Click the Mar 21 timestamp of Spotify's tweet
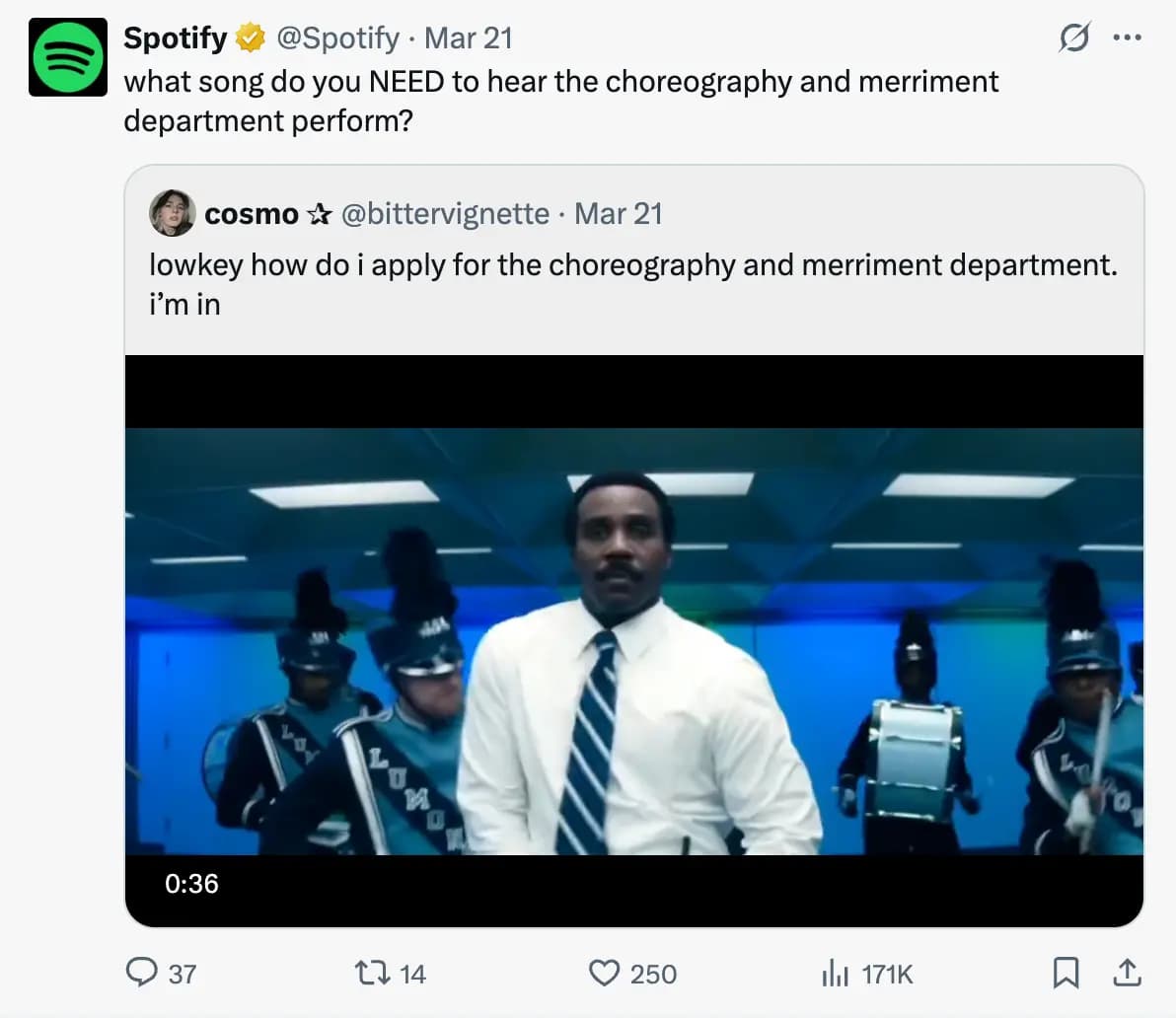1176x1018 pixels. [468, 38]
